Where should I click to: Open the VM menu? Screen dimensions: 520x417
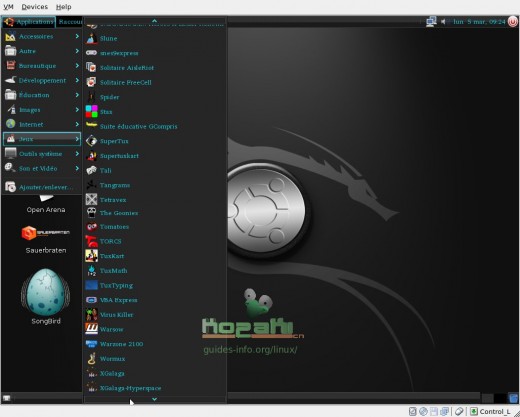pyautogui.click(x=8, y=7)
